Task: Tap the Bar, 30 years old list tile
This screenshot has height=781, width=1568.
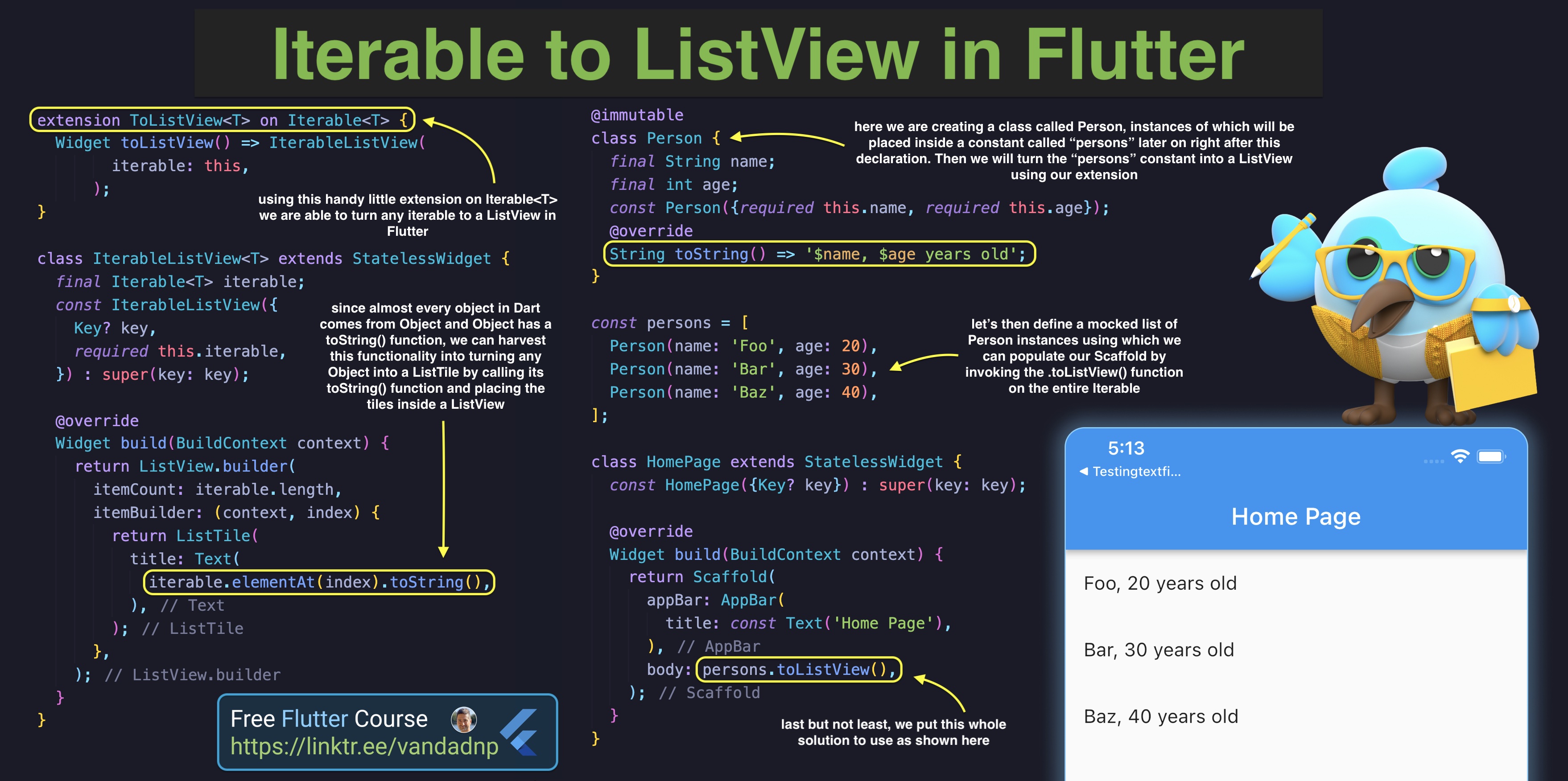Action: (x=1159, y=649)
